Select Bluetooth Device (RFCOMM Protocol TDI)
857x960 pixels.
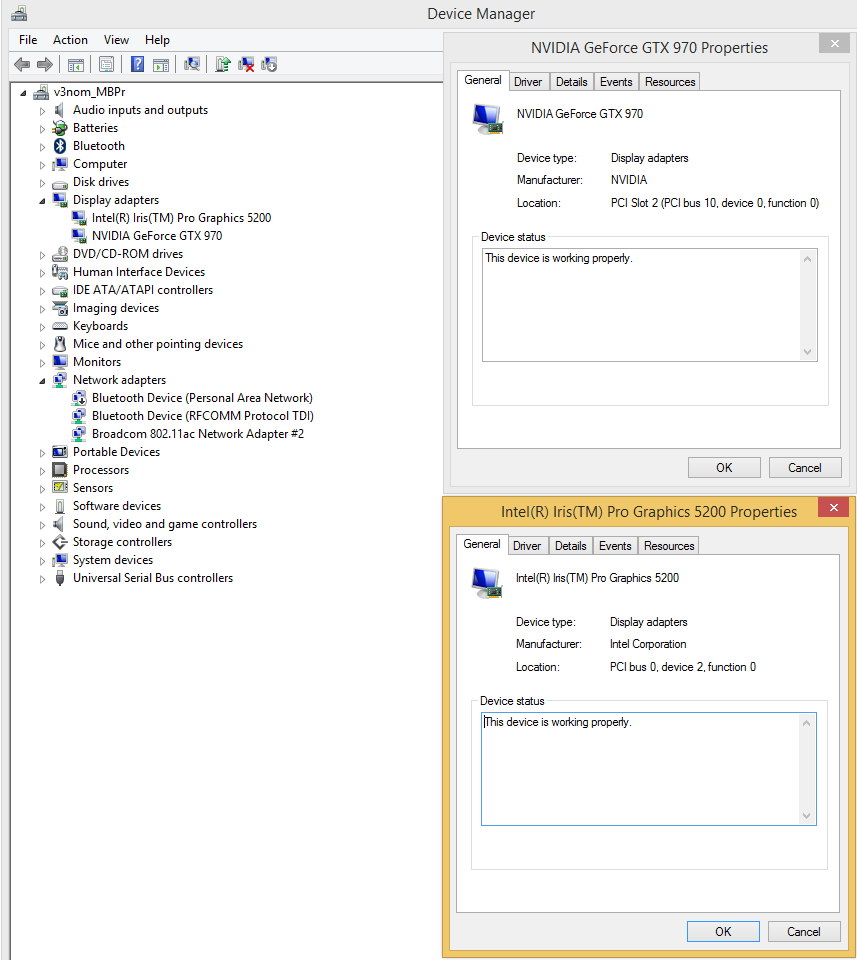point(203,416)
